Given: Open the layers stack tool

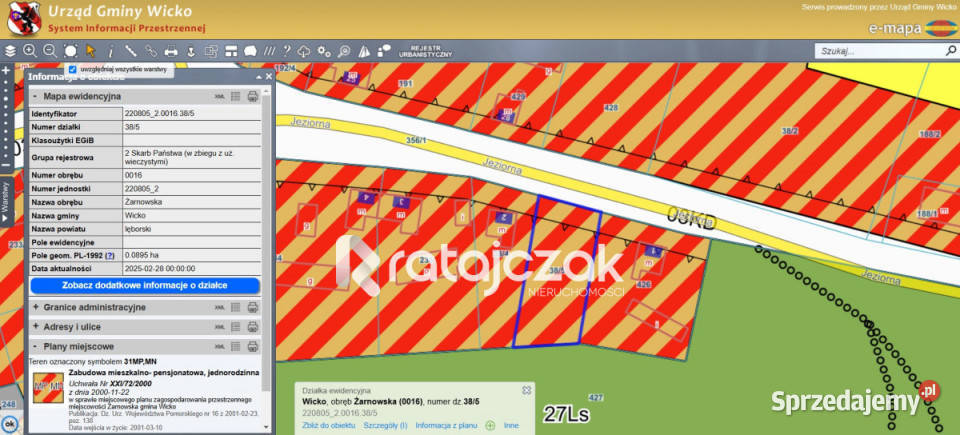Looking at the screenshot, I should (x=10, y=50).
